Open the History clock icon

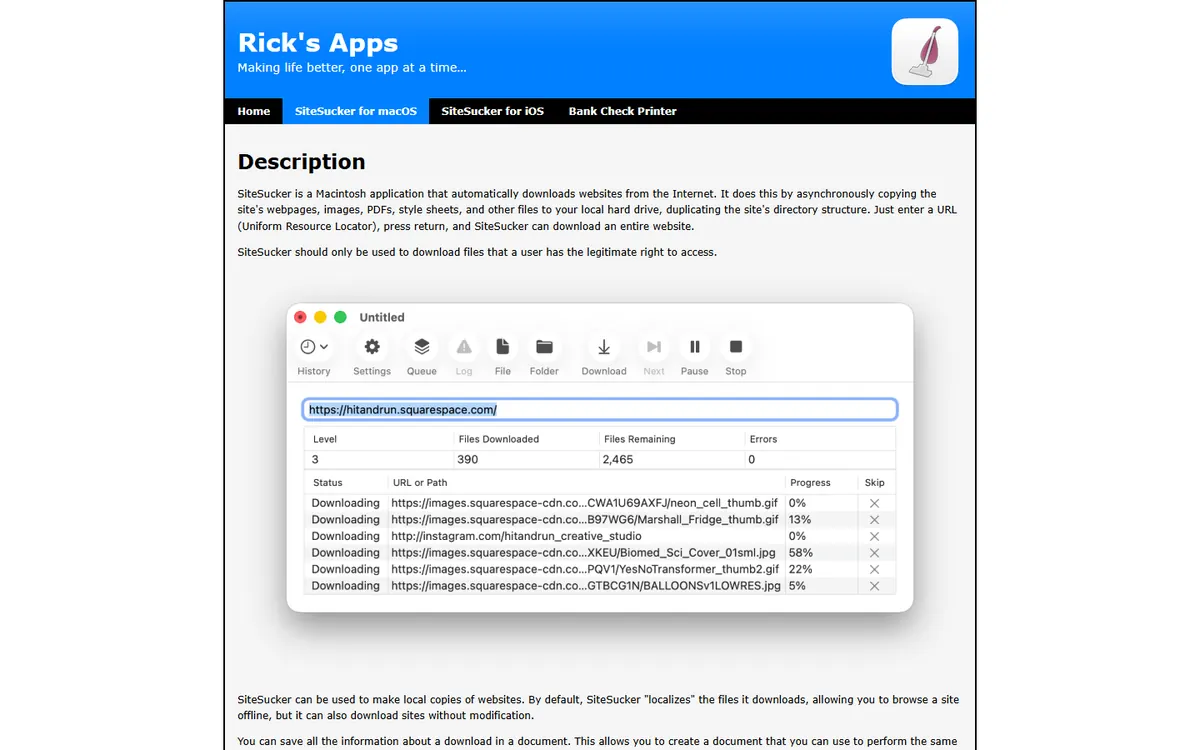[308, 347]
